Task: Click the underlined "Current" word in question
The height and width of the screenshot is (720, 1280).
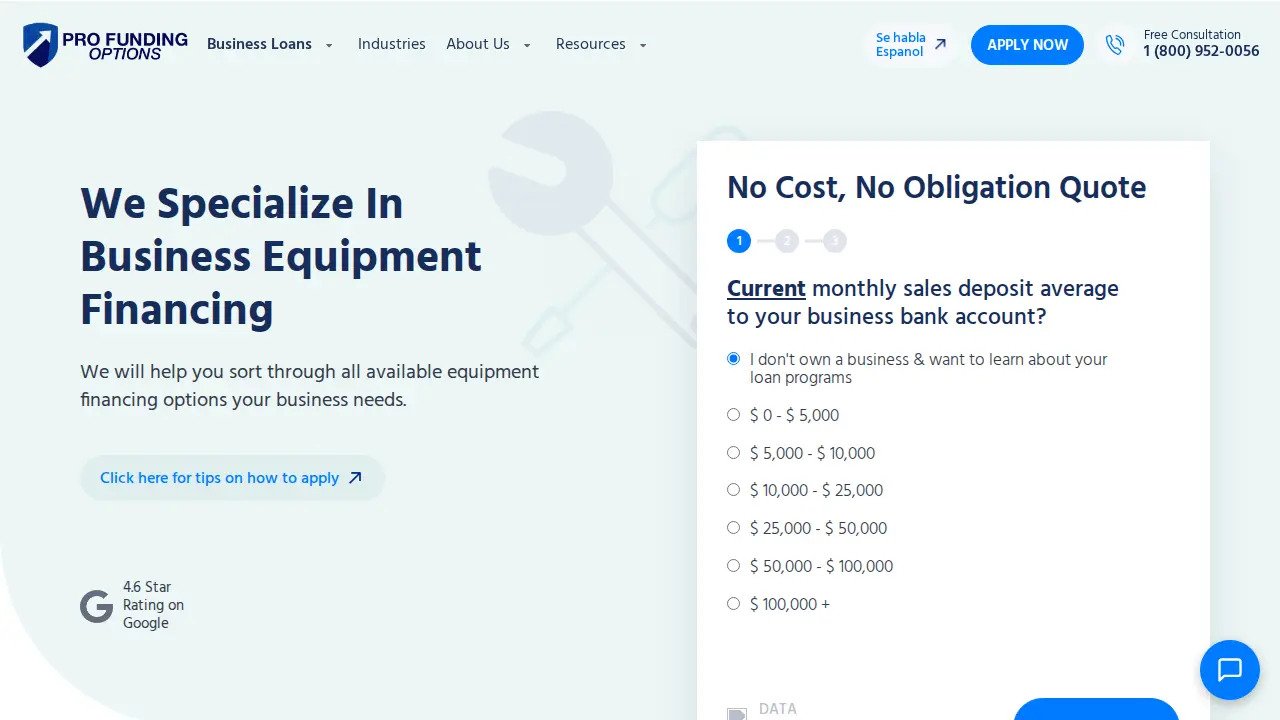Action: coord(766,289)
